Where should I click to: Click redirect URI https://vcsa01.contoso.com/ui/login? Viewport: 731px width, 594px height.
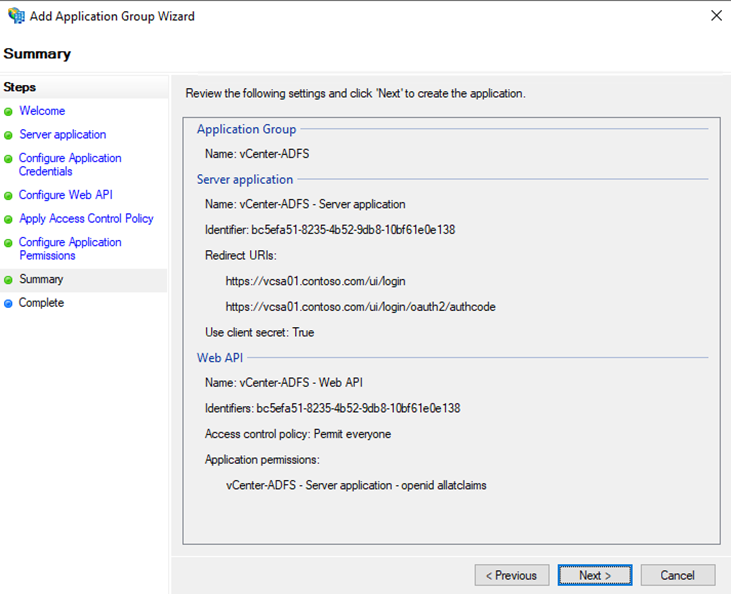click(316, 281)
